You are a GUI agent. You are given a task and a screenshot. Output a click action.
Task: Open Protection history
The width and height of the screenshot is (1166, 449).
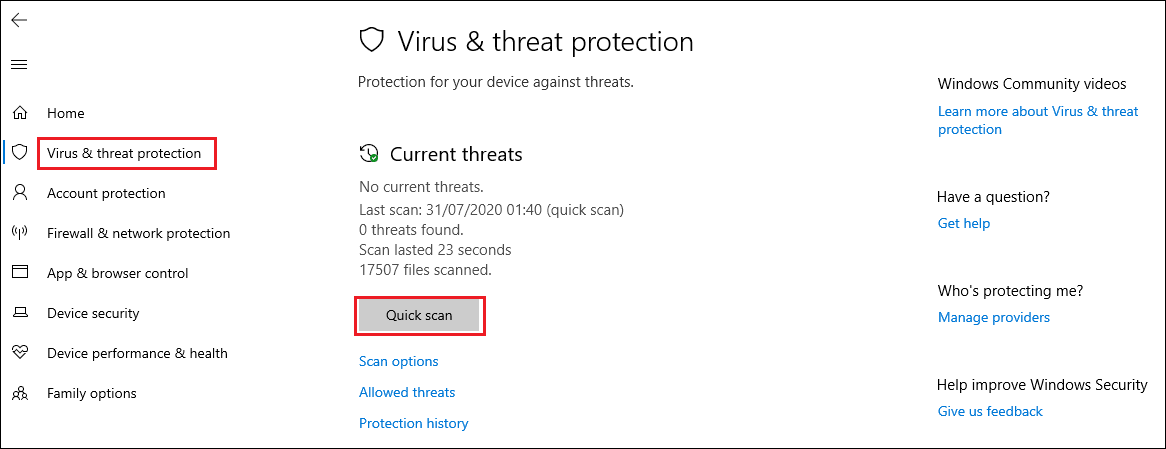point(413,423)
